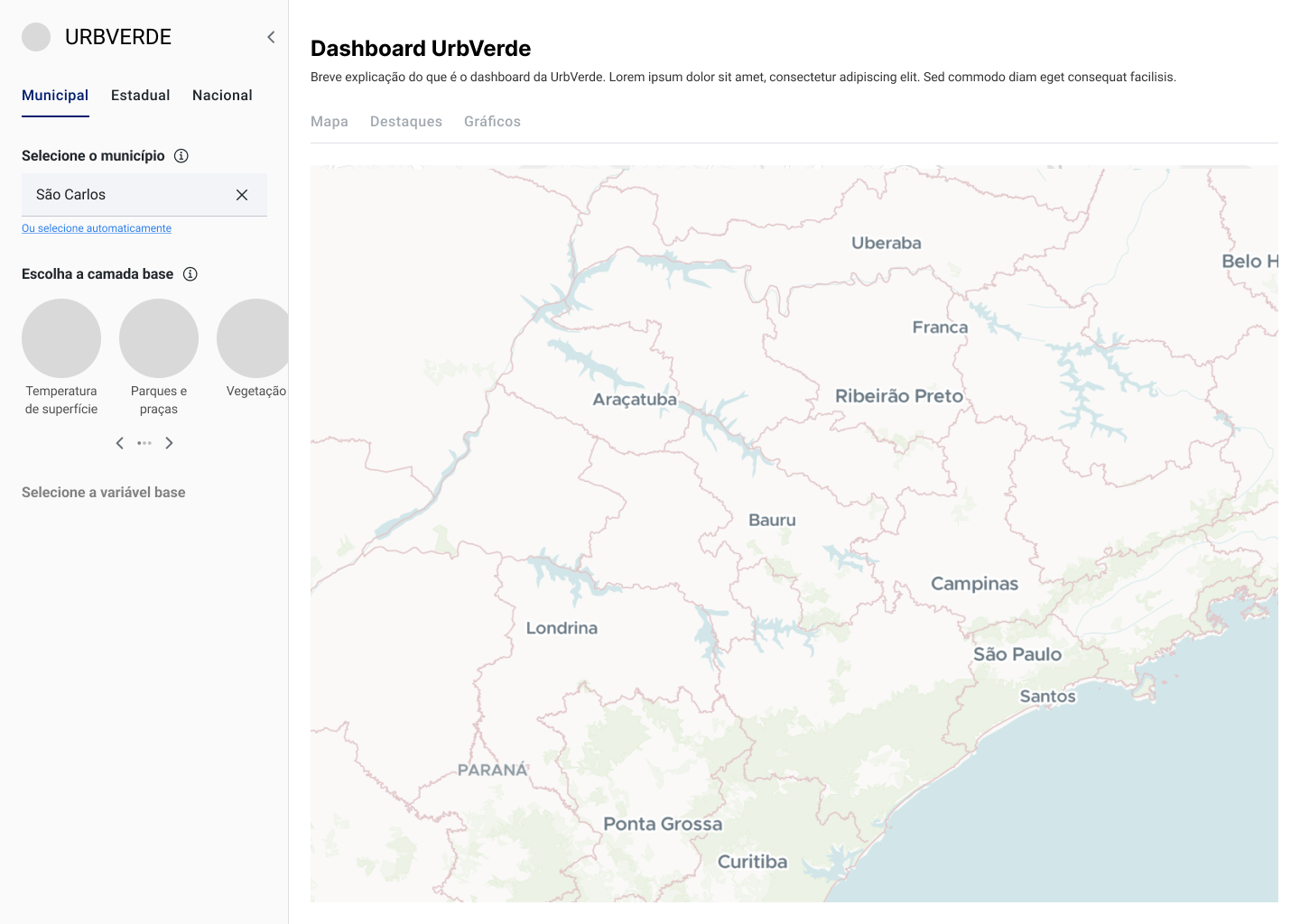Select Temperatura de superfície layer

tap(61, 338)
